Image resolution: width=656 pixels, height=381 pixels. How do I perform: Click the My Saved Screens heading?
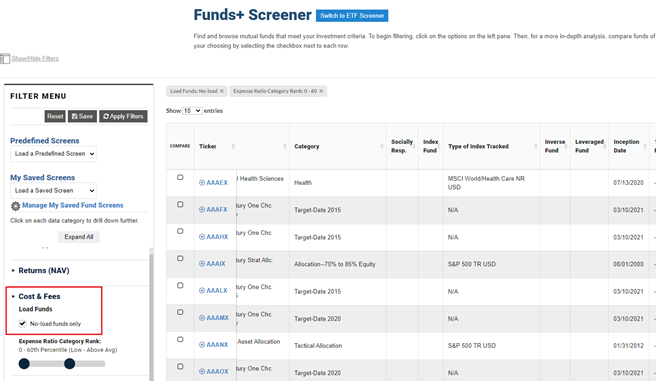point(42,177)
